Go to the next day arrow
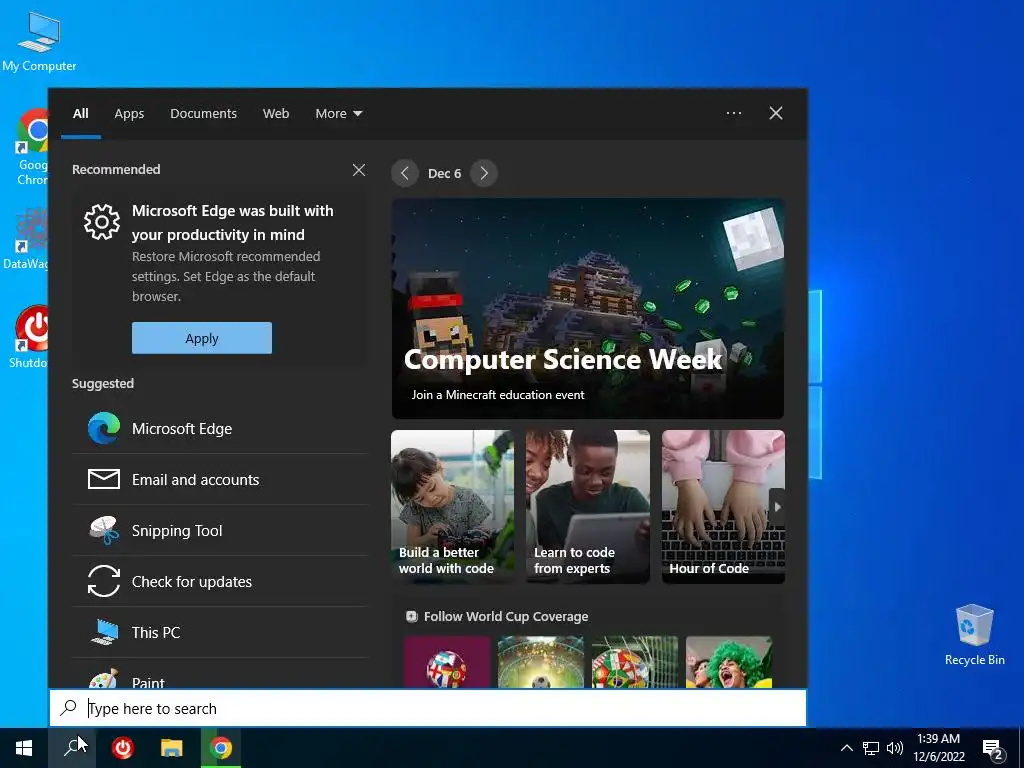Screen dimensions: 1024x768 tap(484, 173)
